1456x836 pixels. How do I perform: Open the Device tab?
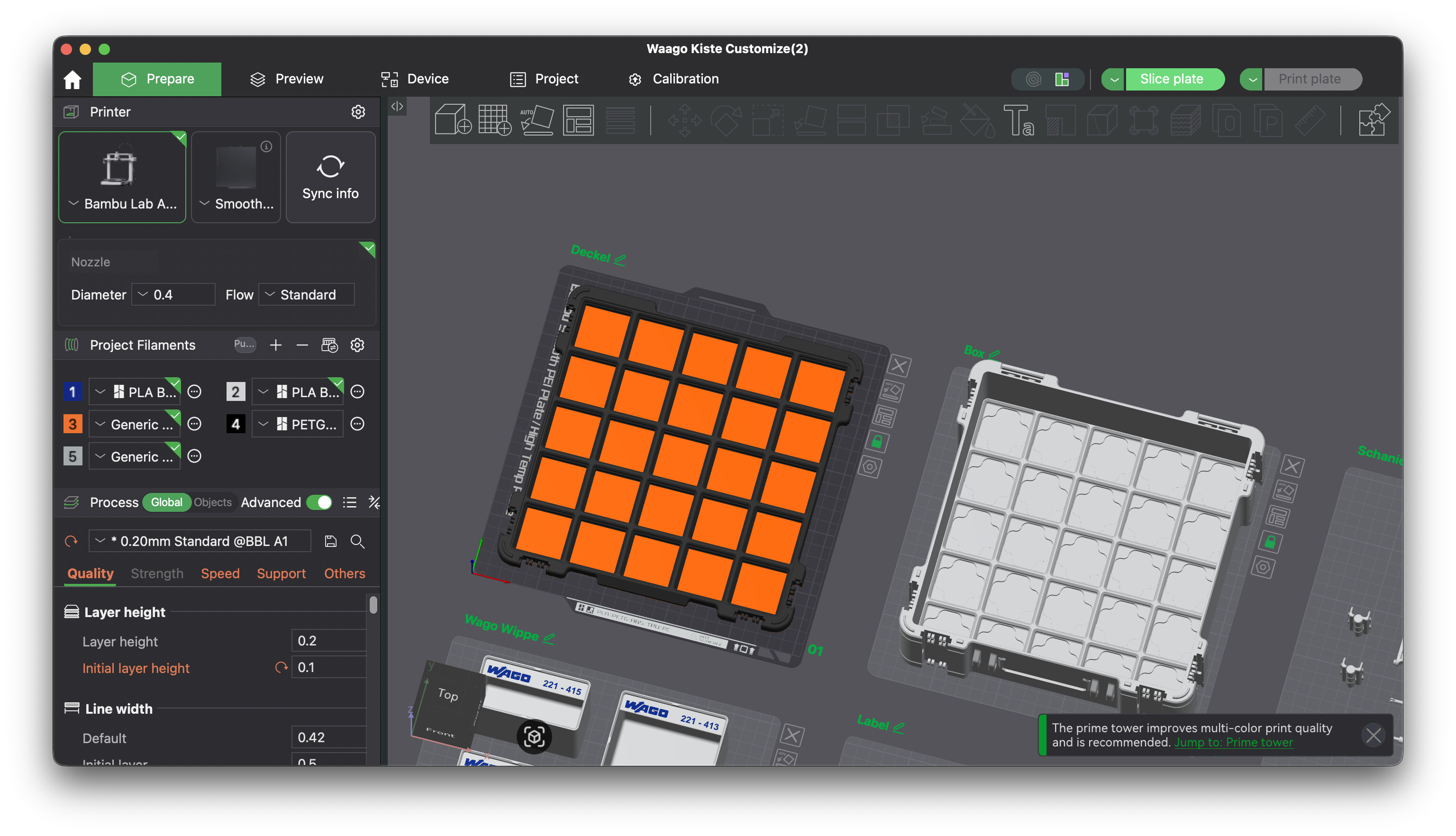click(x=415, y=79)
